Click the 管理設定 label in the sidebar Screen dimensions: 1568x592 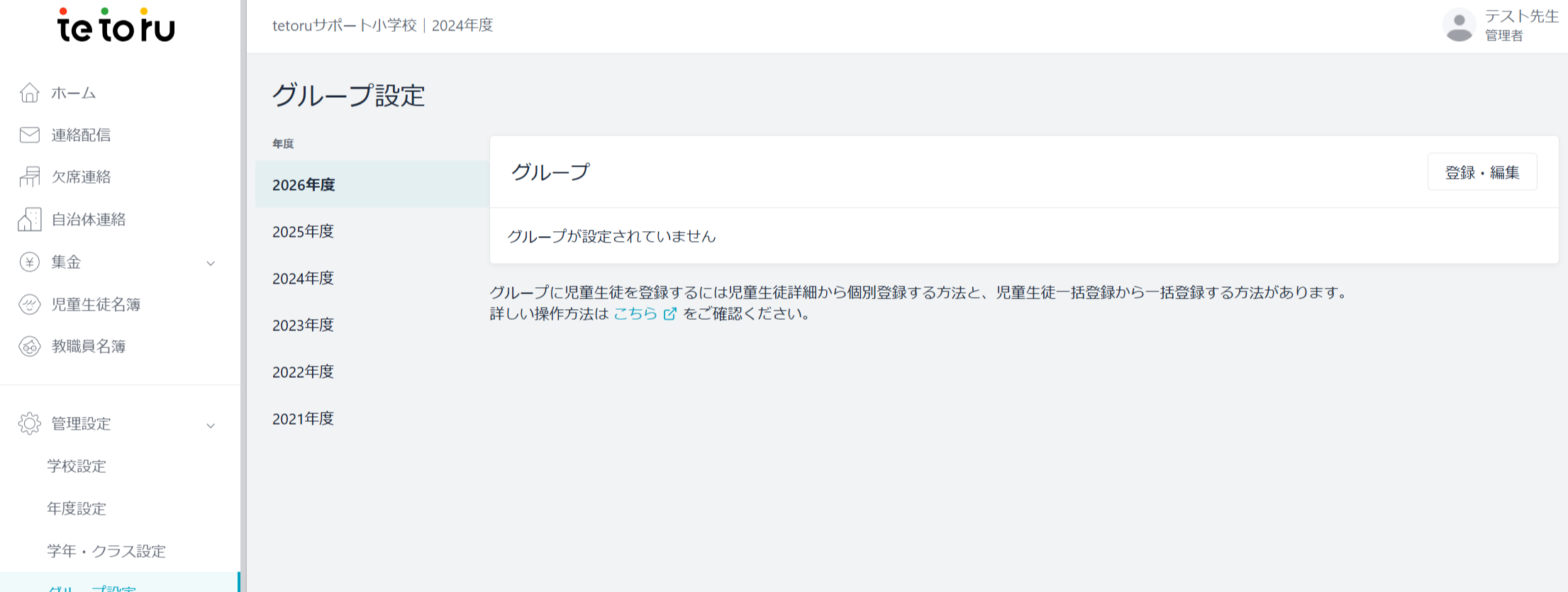coord(81,423)
